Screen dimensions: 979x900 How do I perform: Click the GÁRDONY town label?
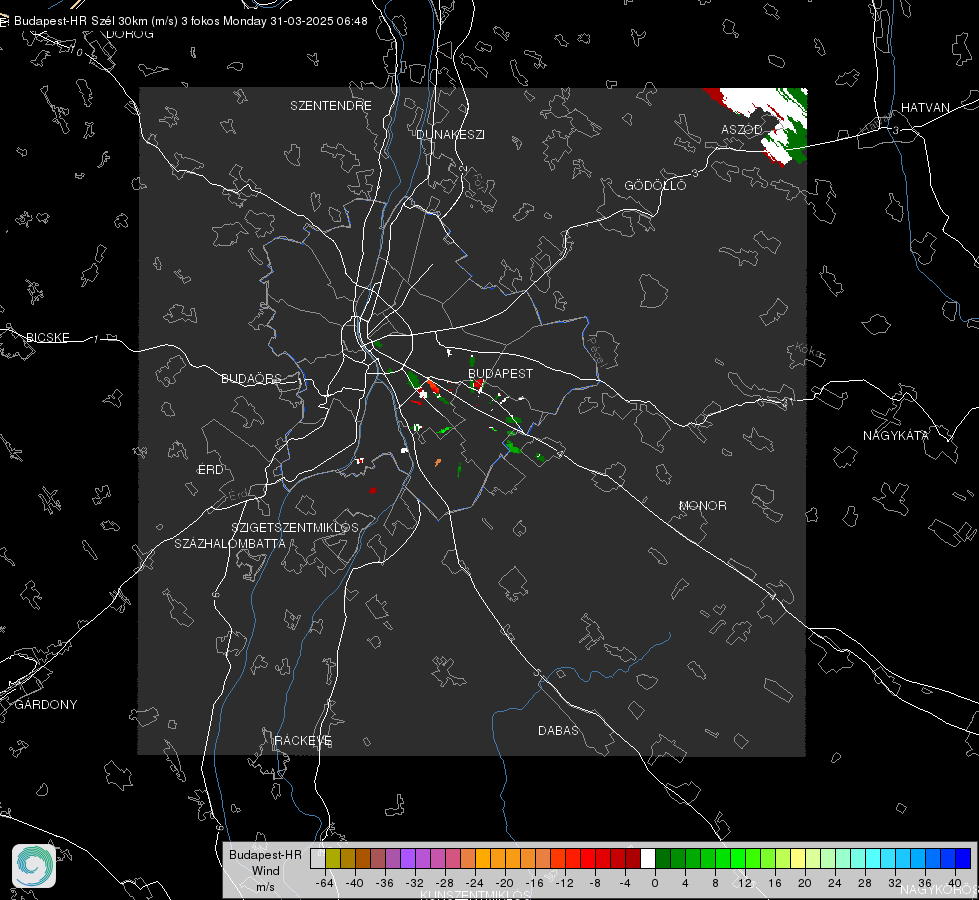[46, 705]
